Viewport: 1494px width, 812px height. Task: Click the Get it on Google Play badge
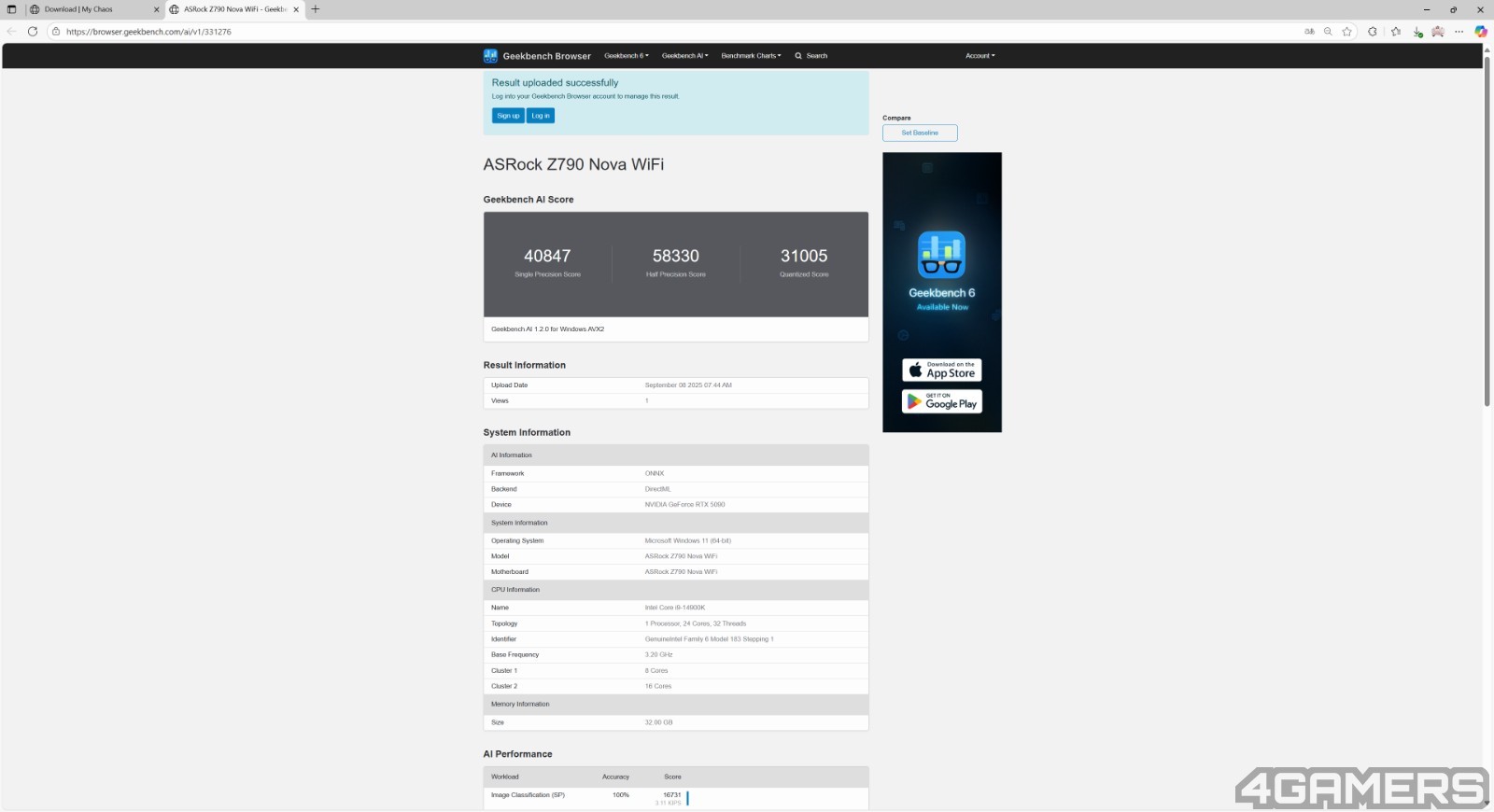941,401
